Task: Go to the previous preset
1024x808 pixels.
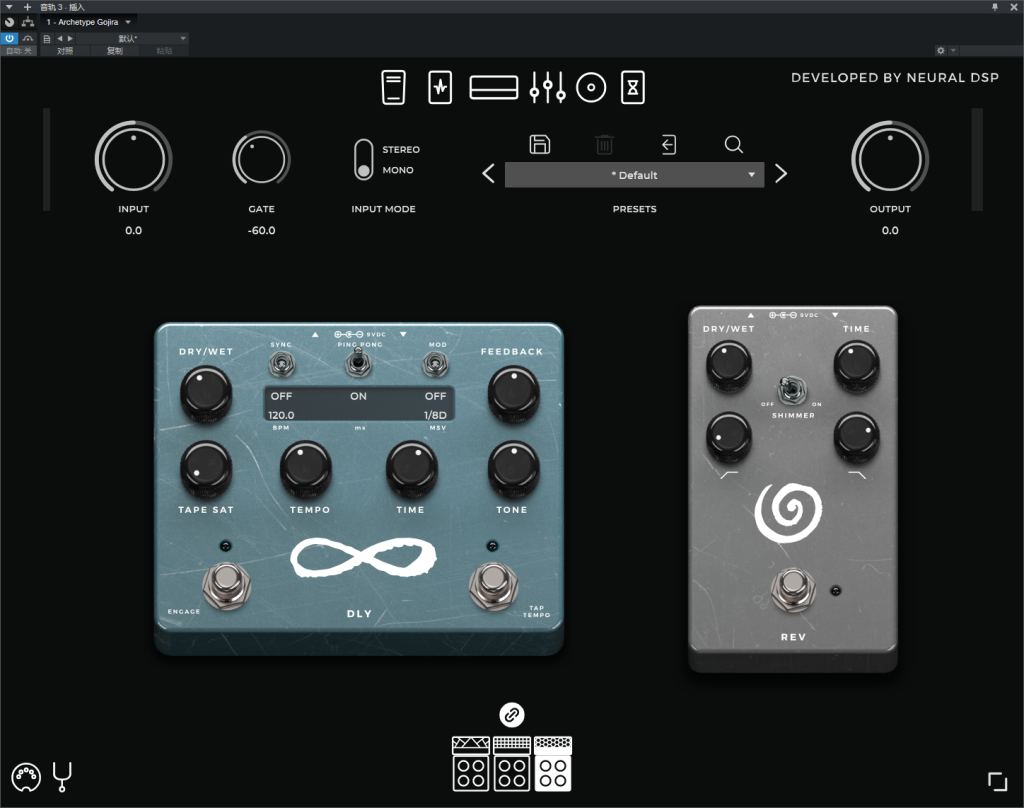Action: pyautogui.click(x=488, y=174)
